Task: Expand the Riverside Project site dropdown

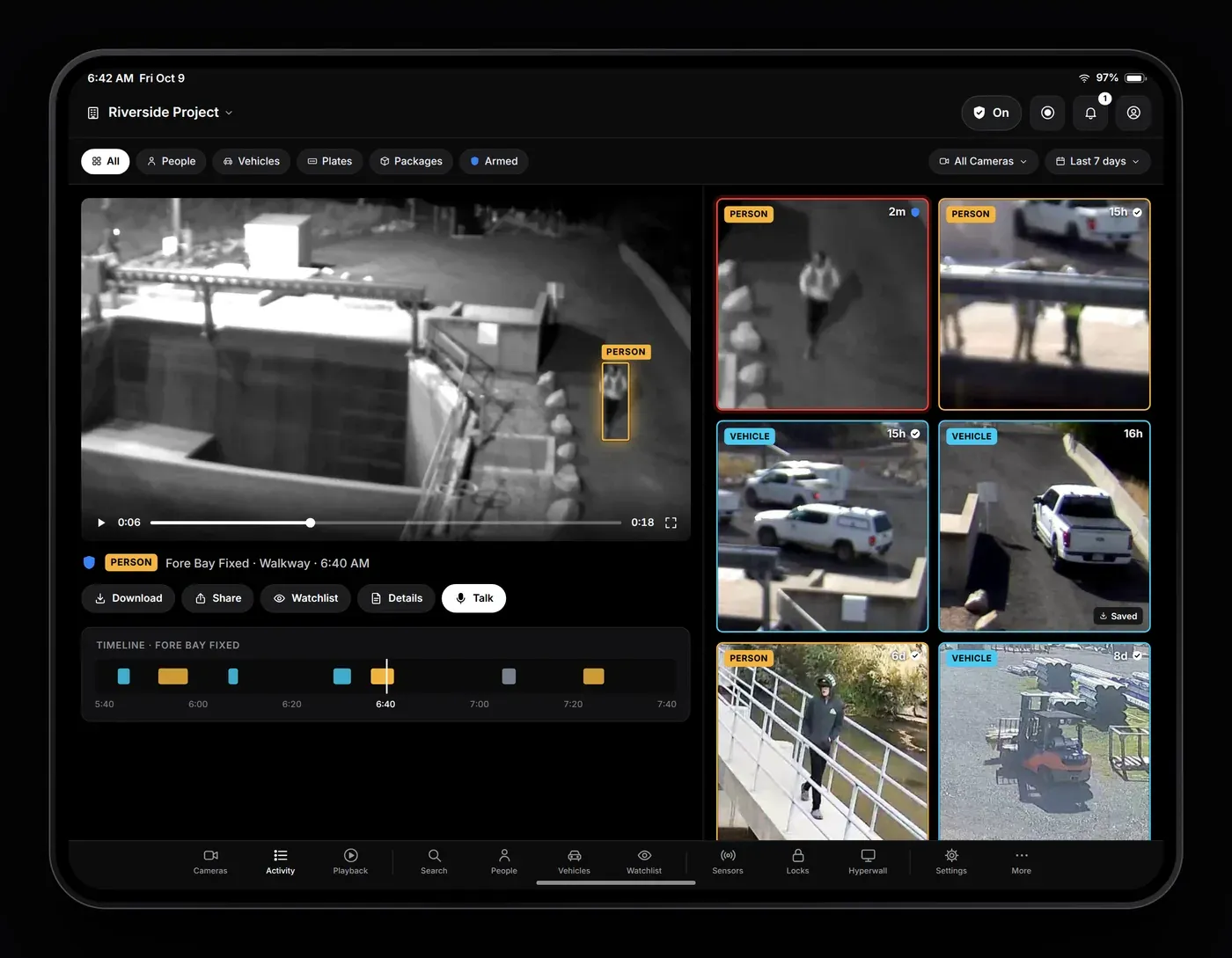Action: click(160, 113)
